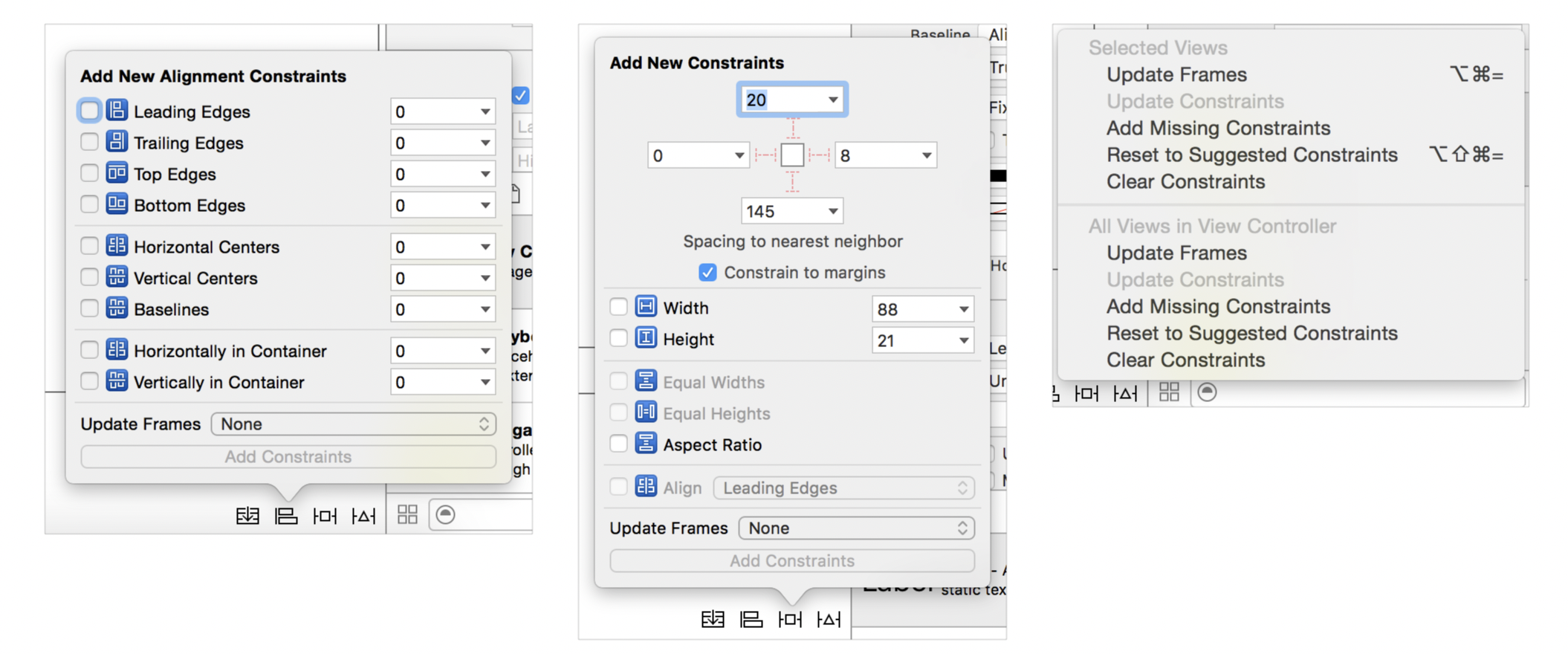Click left spacing strut beside center box
The width and height of the screenshot is (1568, 654).
(x=765, y=155)
